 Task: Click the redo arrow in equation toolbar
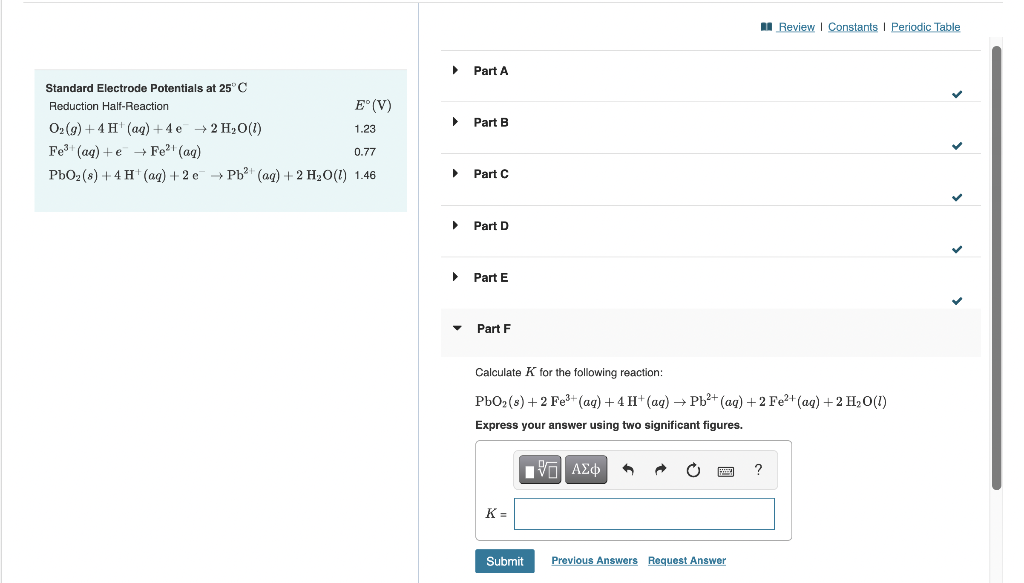tap(660, 469)
